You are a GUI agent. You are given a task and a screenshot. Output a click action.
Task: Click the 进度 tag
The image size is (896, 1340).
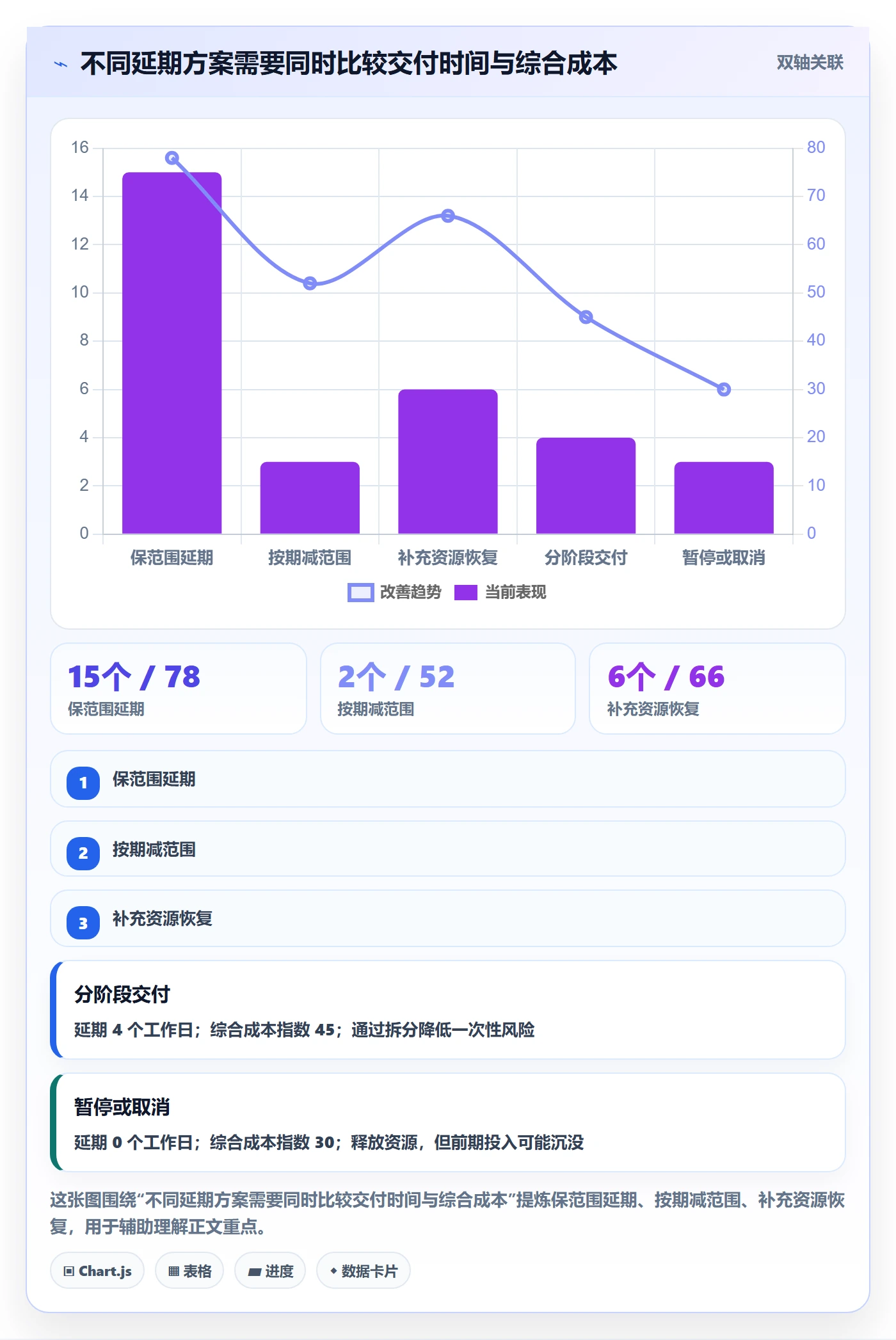click(270, 1271)
